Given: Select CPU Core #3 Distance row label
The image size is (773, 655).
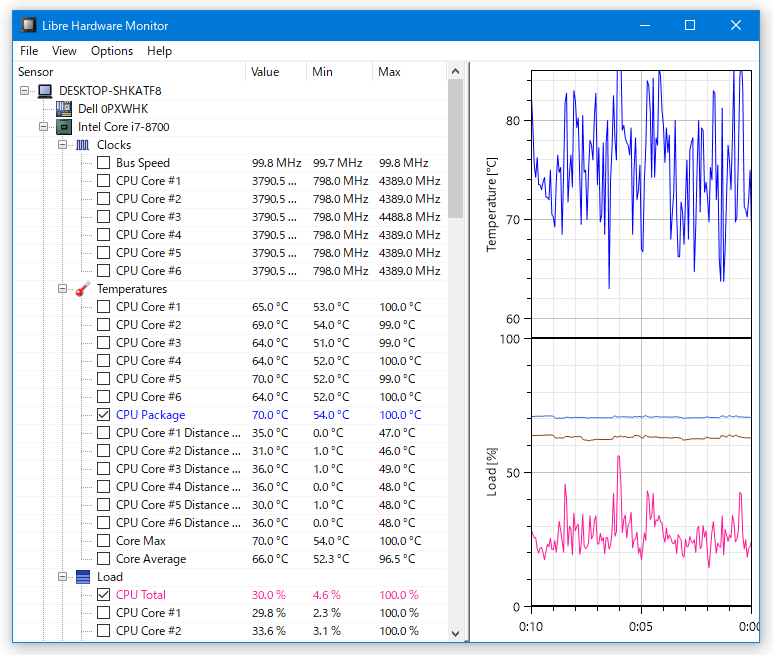Looking at the screenshot, I should pyautogui.click(x=178, y=469).
